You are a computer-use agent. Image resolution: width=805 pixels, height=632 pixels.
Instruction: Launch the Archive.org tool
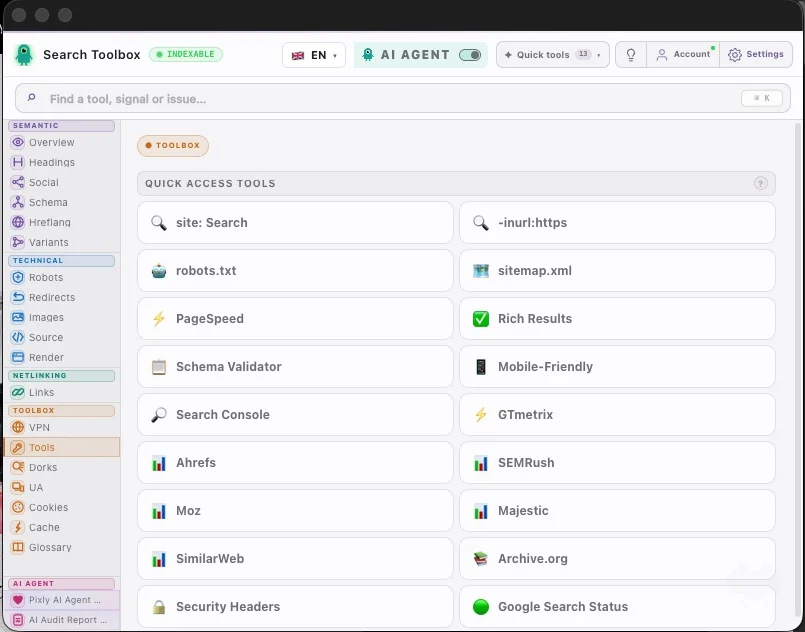[x=617, y=559]
